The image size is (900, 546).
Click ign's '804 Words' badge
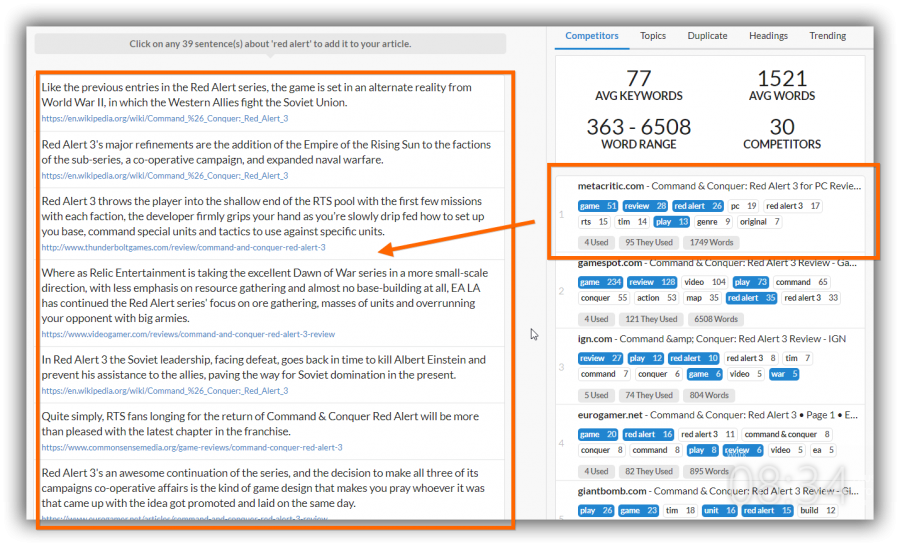(708, 396)
